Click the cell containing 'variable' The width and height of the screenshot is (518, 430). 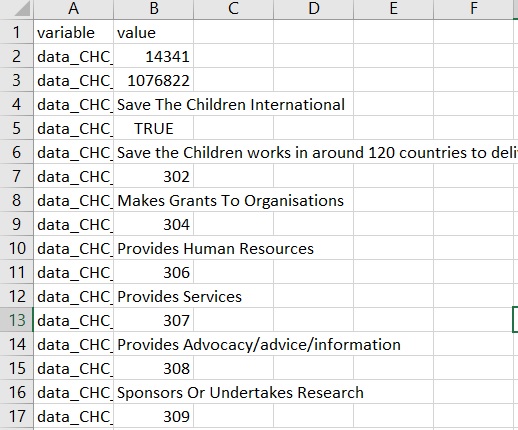point(74,32)
